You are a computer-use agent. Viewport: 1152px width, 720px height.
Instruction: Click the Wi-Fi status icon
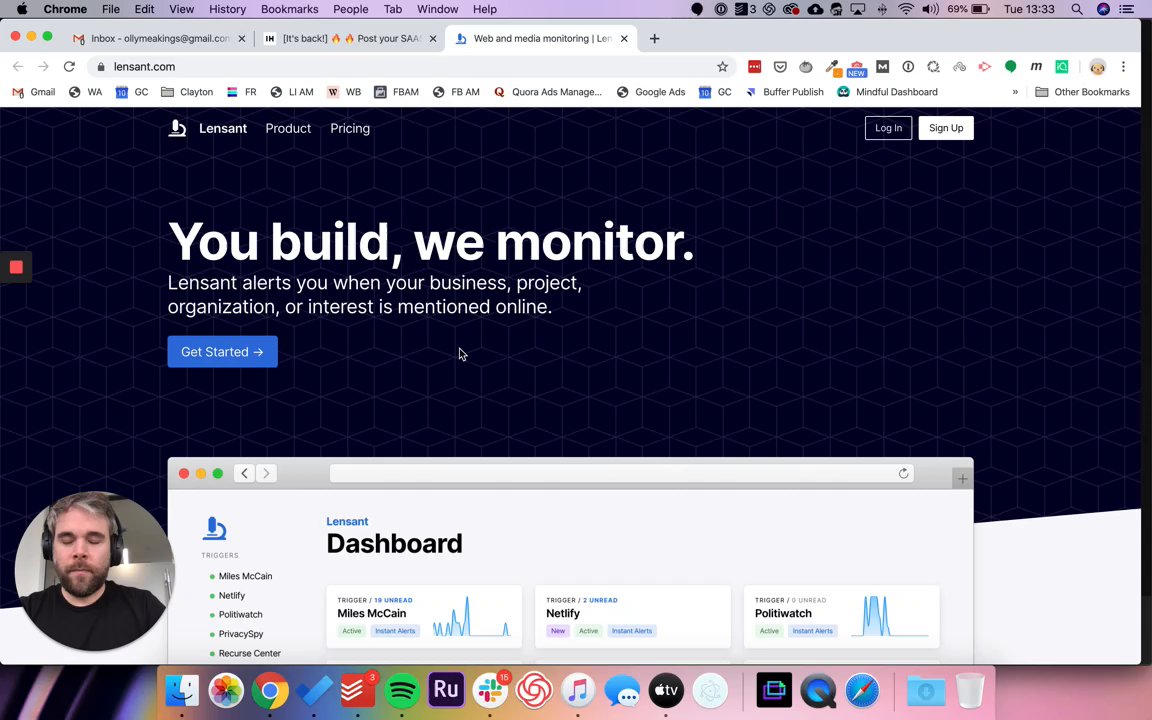[906, 9]
